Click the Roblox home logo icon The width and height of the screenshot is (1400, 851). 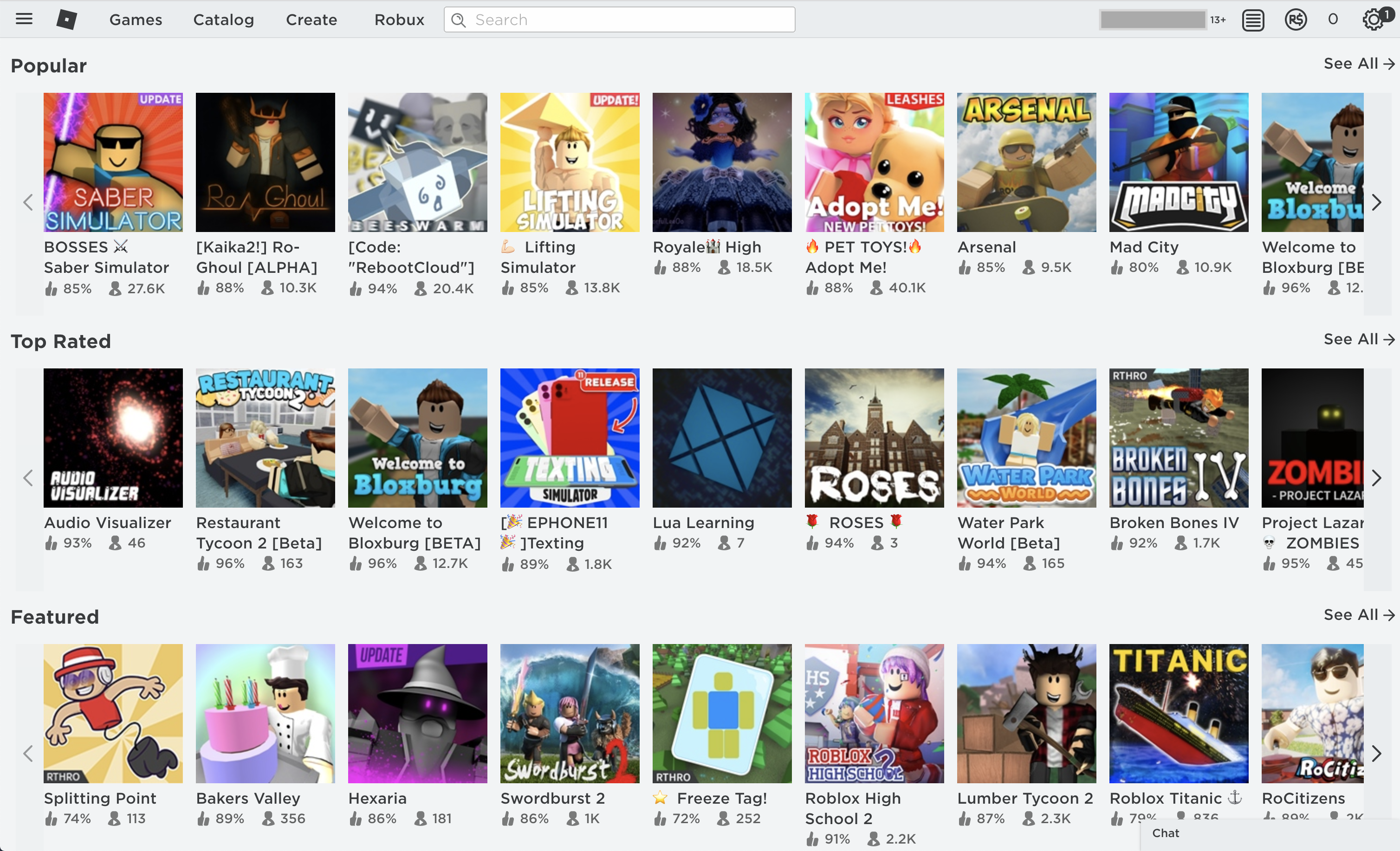[x=67, y=18]
